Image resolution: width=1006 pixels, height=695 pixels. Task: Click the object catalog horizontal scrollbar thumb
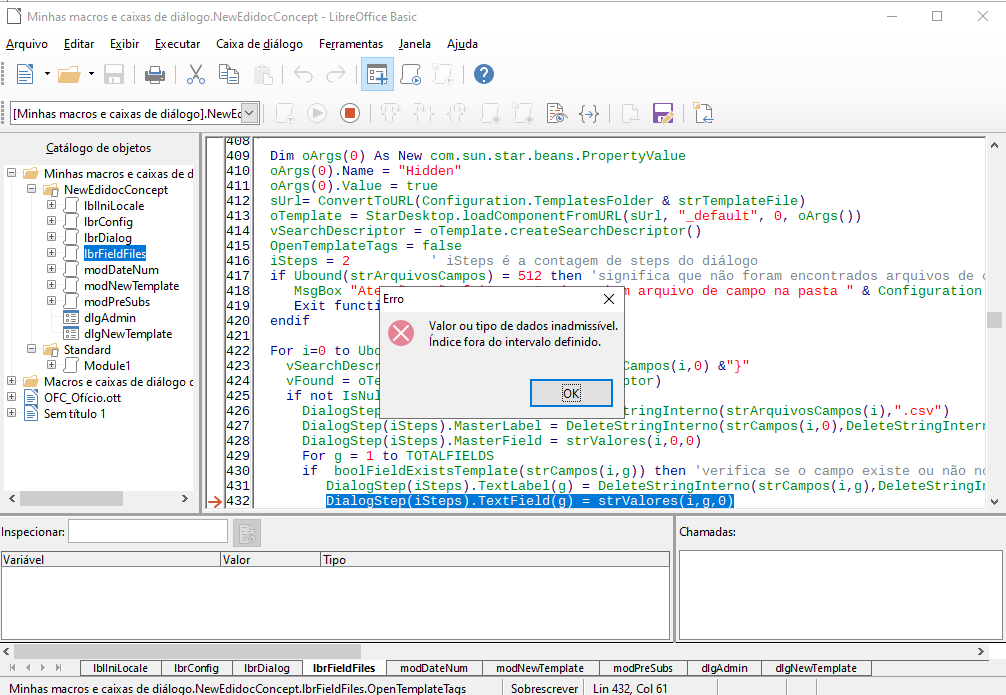pos(71,498)
